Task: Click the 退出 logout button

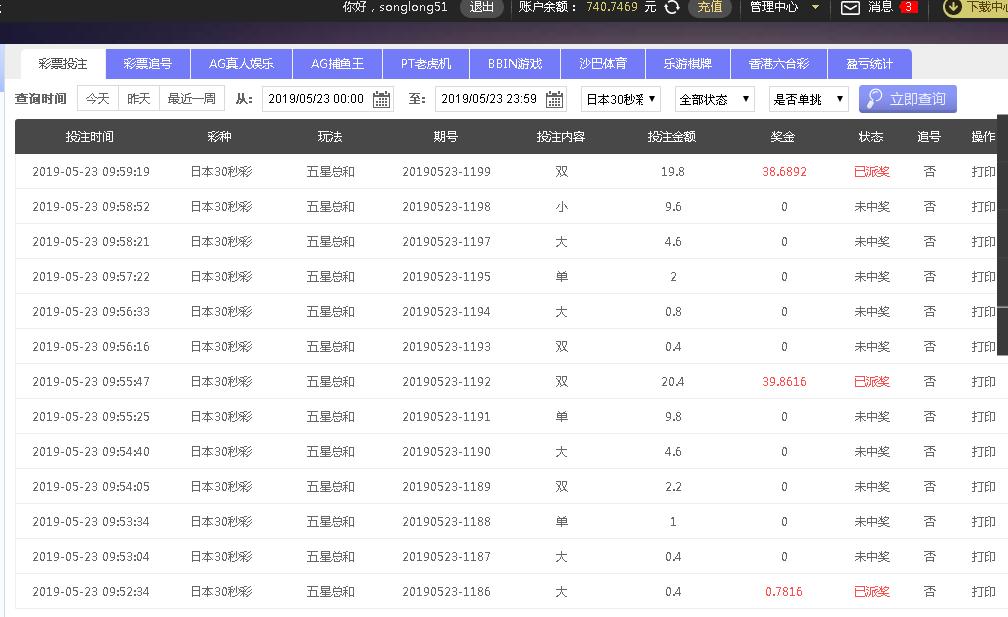Action: point(482,7)
